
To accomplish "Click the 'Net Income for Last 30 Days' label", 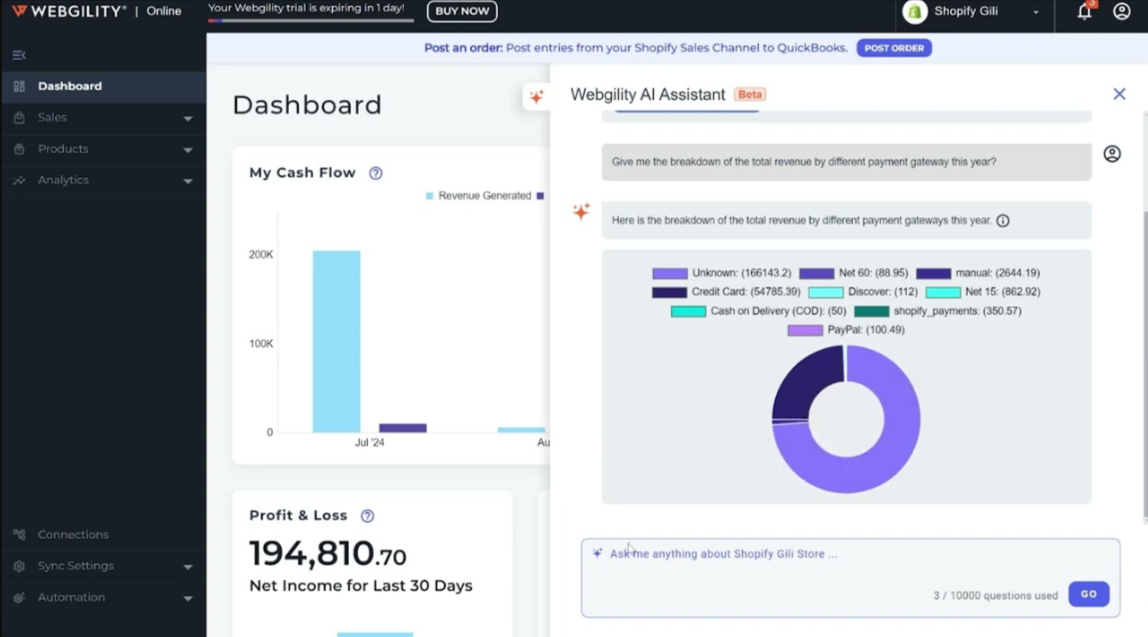I will point(361,586).
